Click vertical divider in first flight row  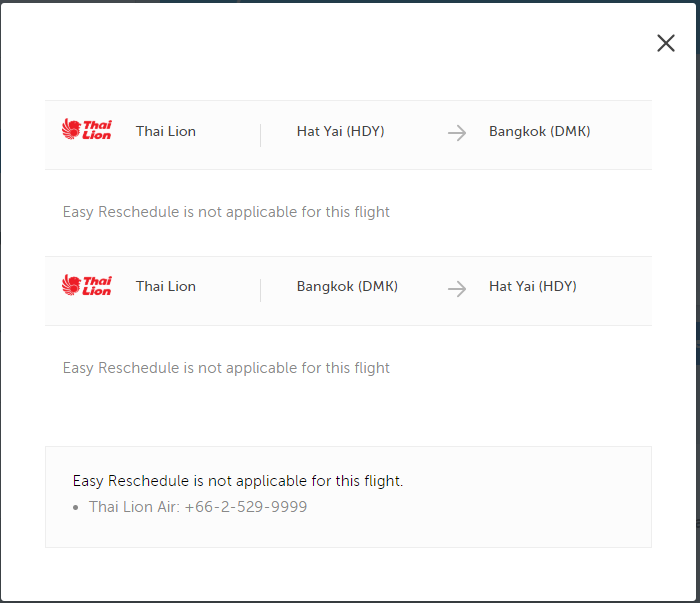[260, 135]
